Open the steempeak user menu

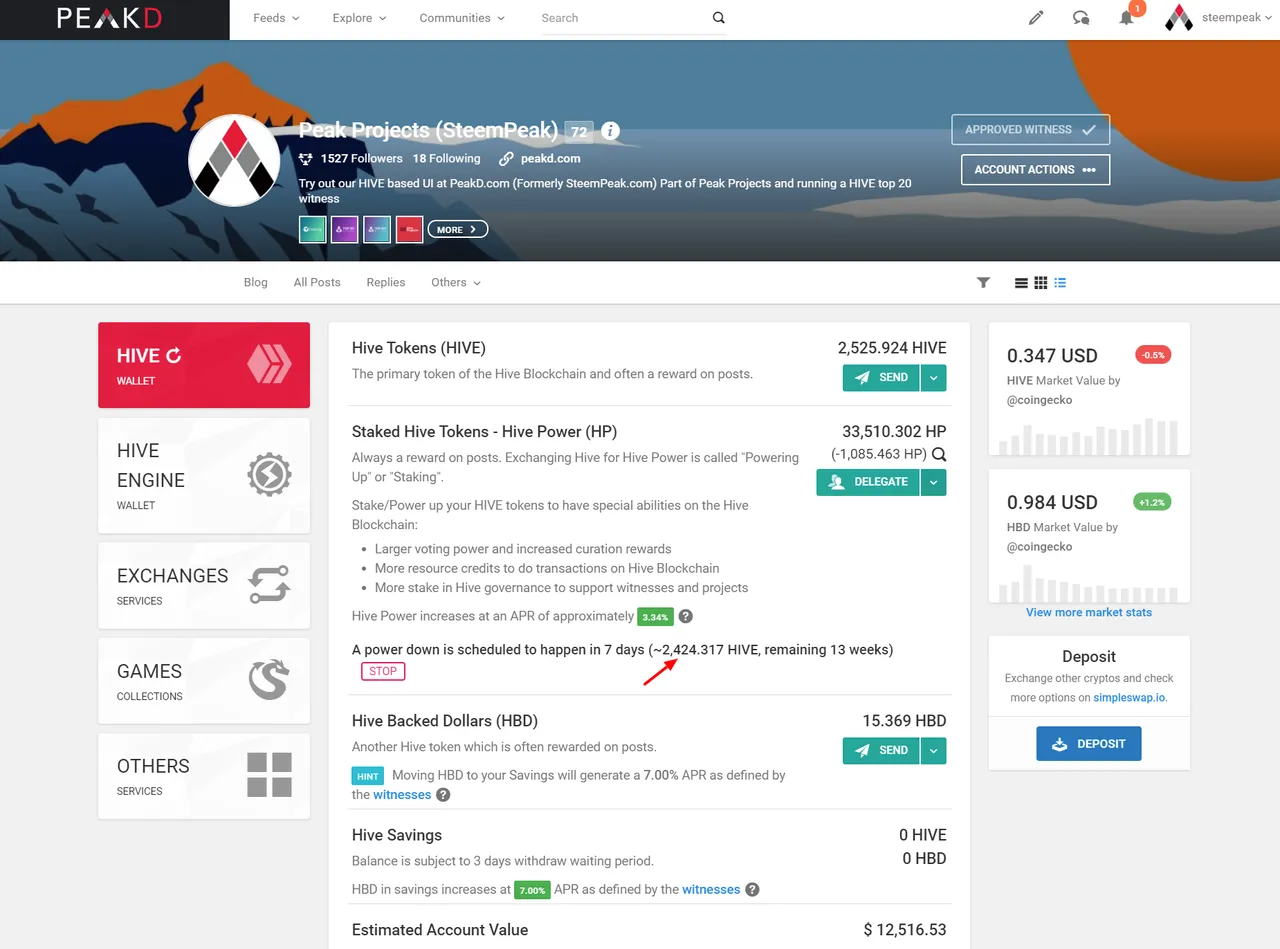(1220, 18)
